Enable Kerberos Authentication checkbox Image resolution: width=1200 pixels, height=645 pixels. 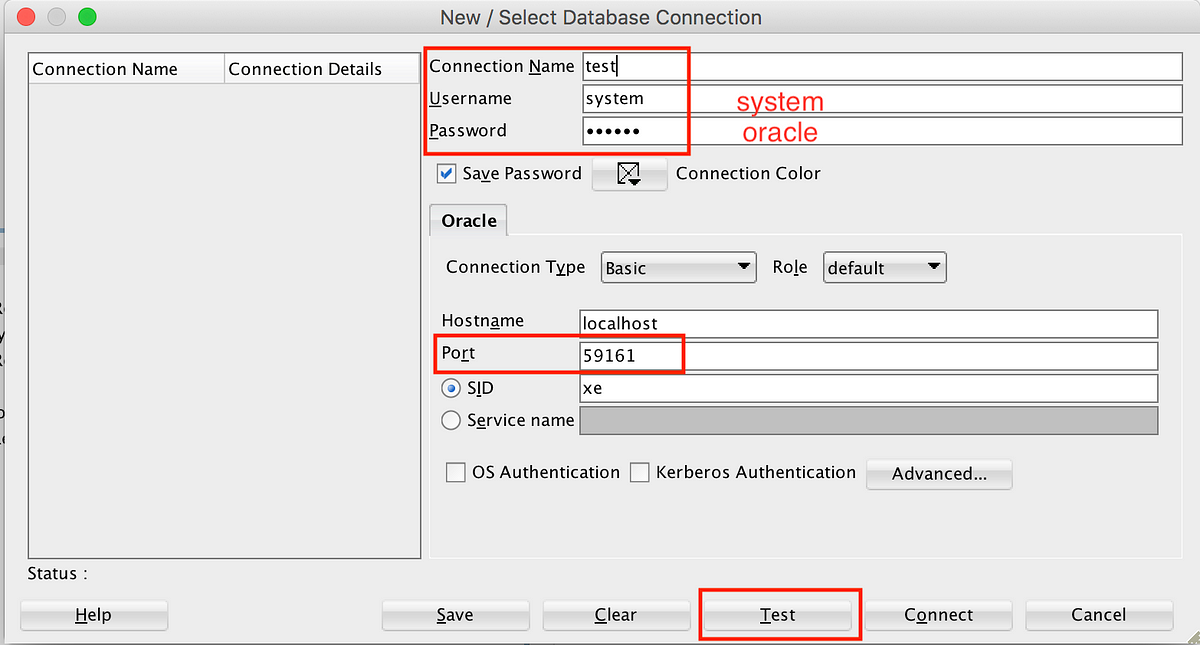click(x=640, y=472)
